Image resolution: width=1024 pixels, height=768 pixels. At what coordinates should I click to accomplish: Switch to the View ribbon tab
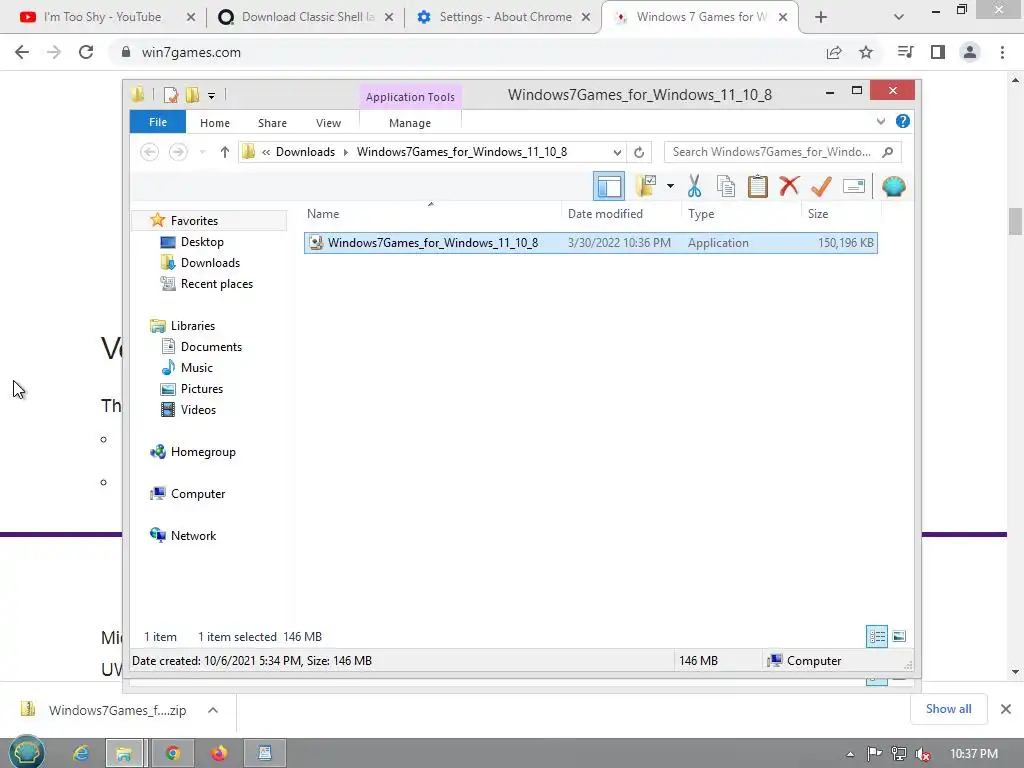pyautogui.click(x=328, y=123)
